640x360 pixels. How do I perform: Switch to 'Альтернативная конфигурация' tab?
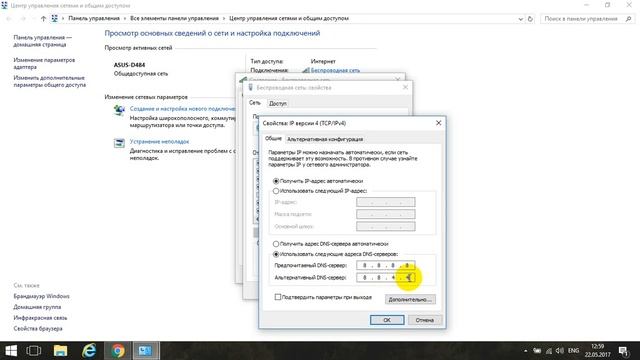(325, 139)
